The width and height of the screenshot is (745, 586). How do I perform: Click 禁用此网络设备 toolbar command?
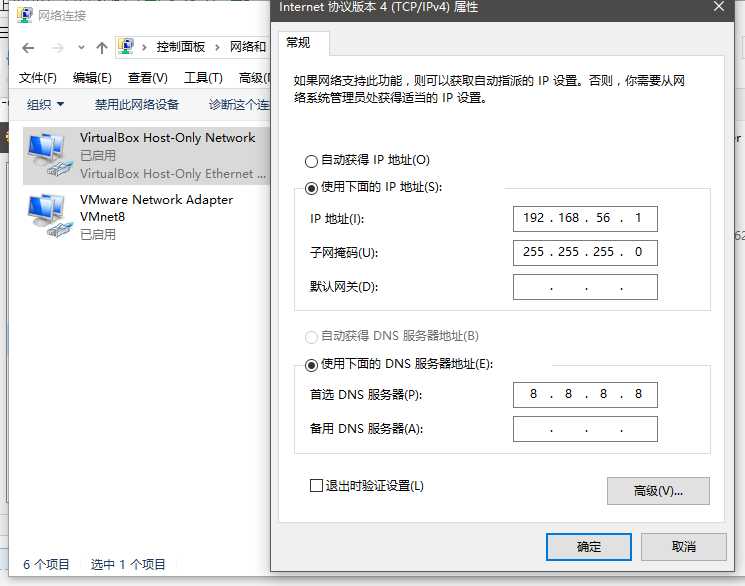pos(136,104)
